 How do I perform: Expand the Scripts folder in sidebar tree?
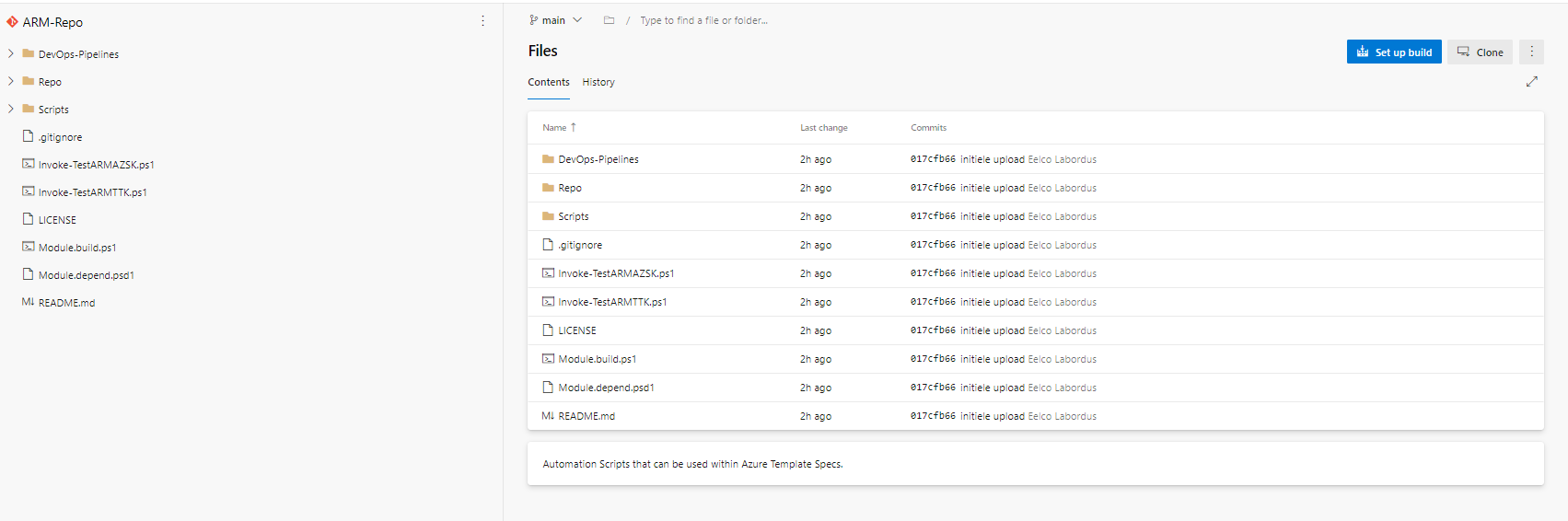11,110
